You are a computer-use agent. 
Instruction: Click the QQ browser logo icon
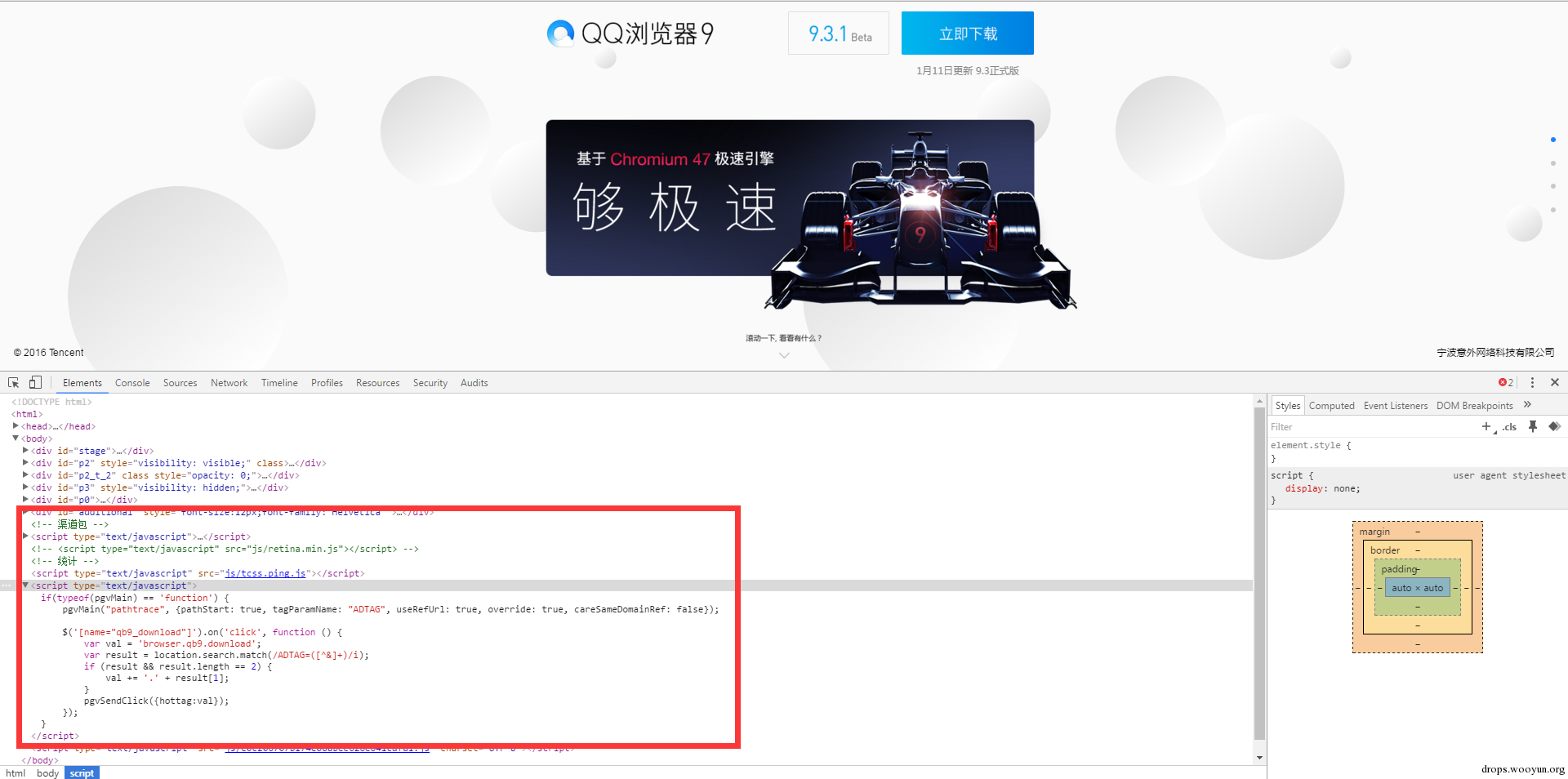tap(560, 33)
